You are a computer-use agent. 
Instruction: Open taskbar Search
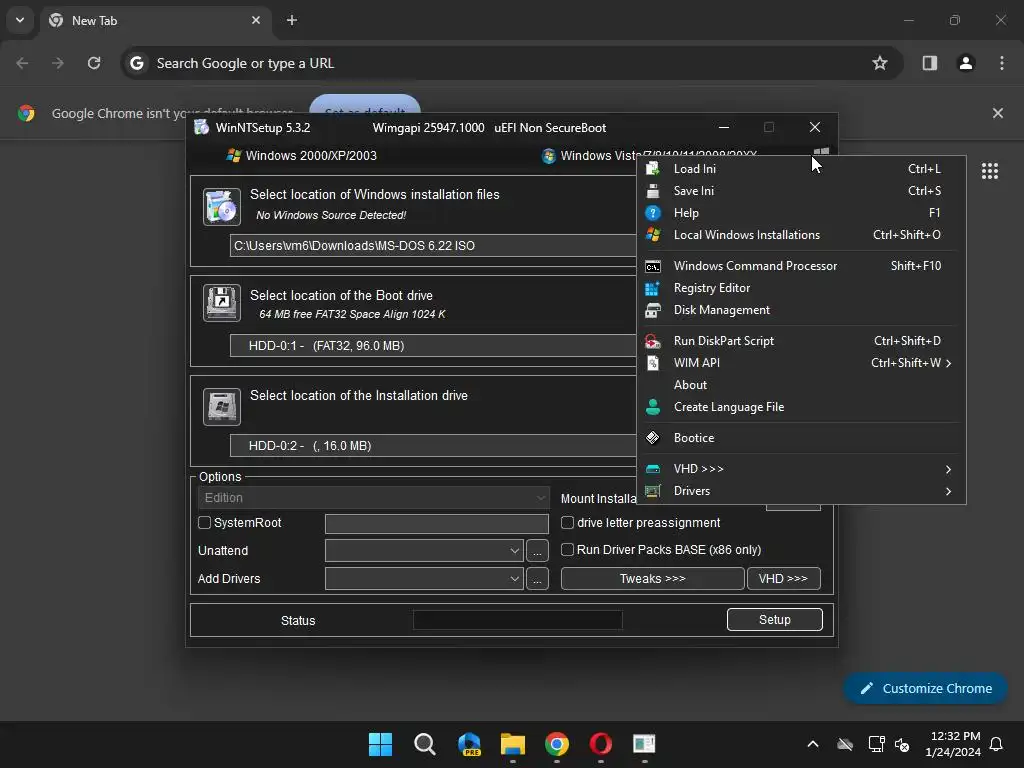(424, 744)
